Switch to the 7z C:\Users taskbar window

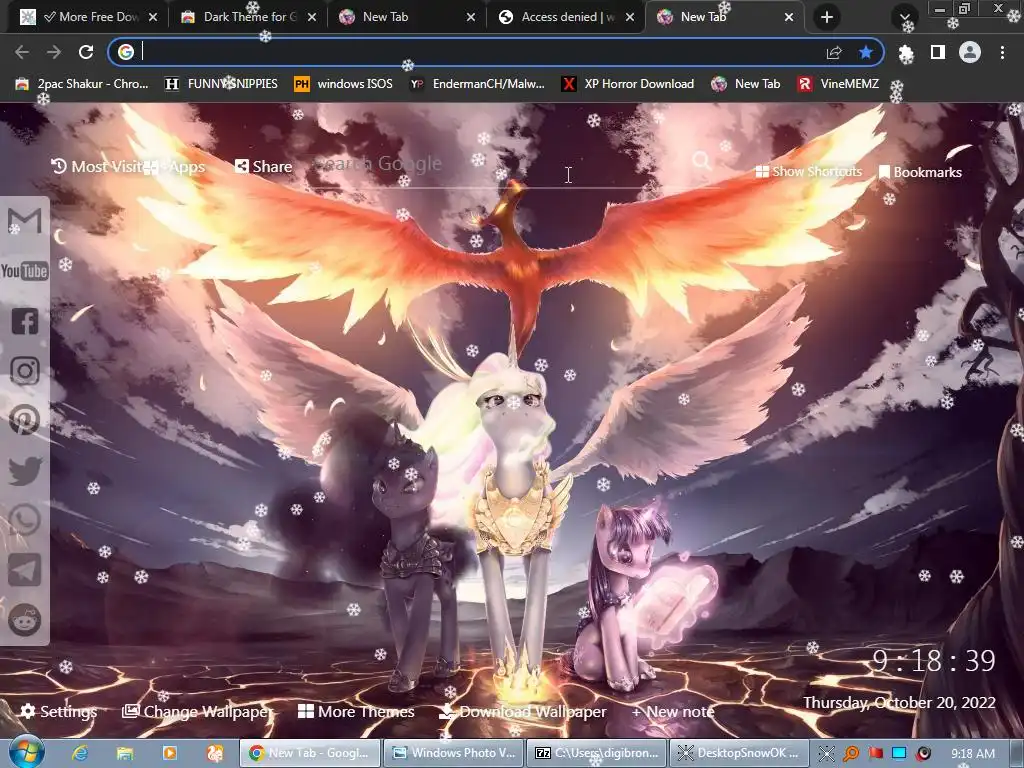pos(596,753)
